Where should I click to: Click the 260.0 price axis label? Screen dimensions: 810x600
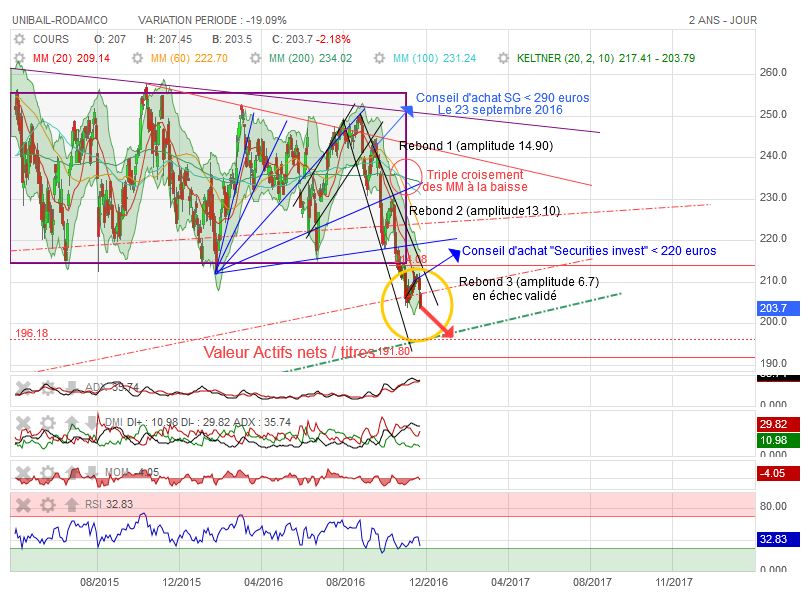coord(773,72)
